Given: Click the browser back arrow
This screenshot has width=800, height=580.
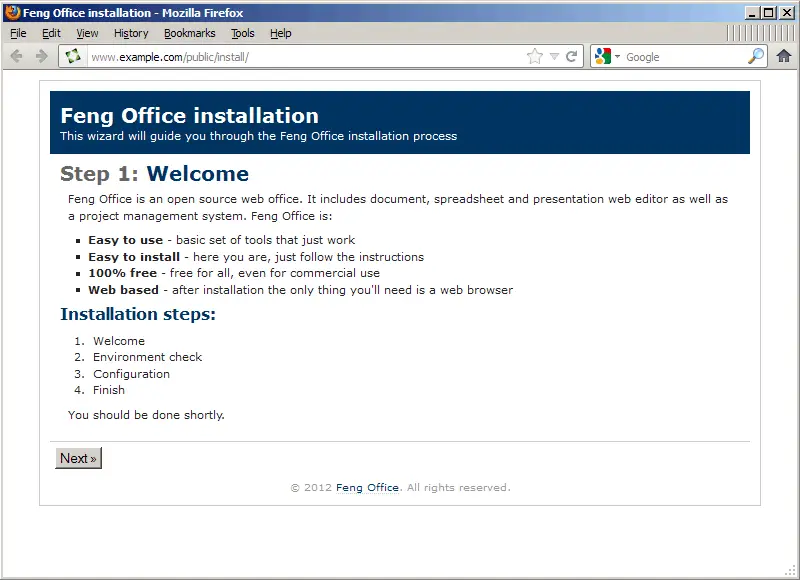Looking at the screenshot, I should pos(16,56).
